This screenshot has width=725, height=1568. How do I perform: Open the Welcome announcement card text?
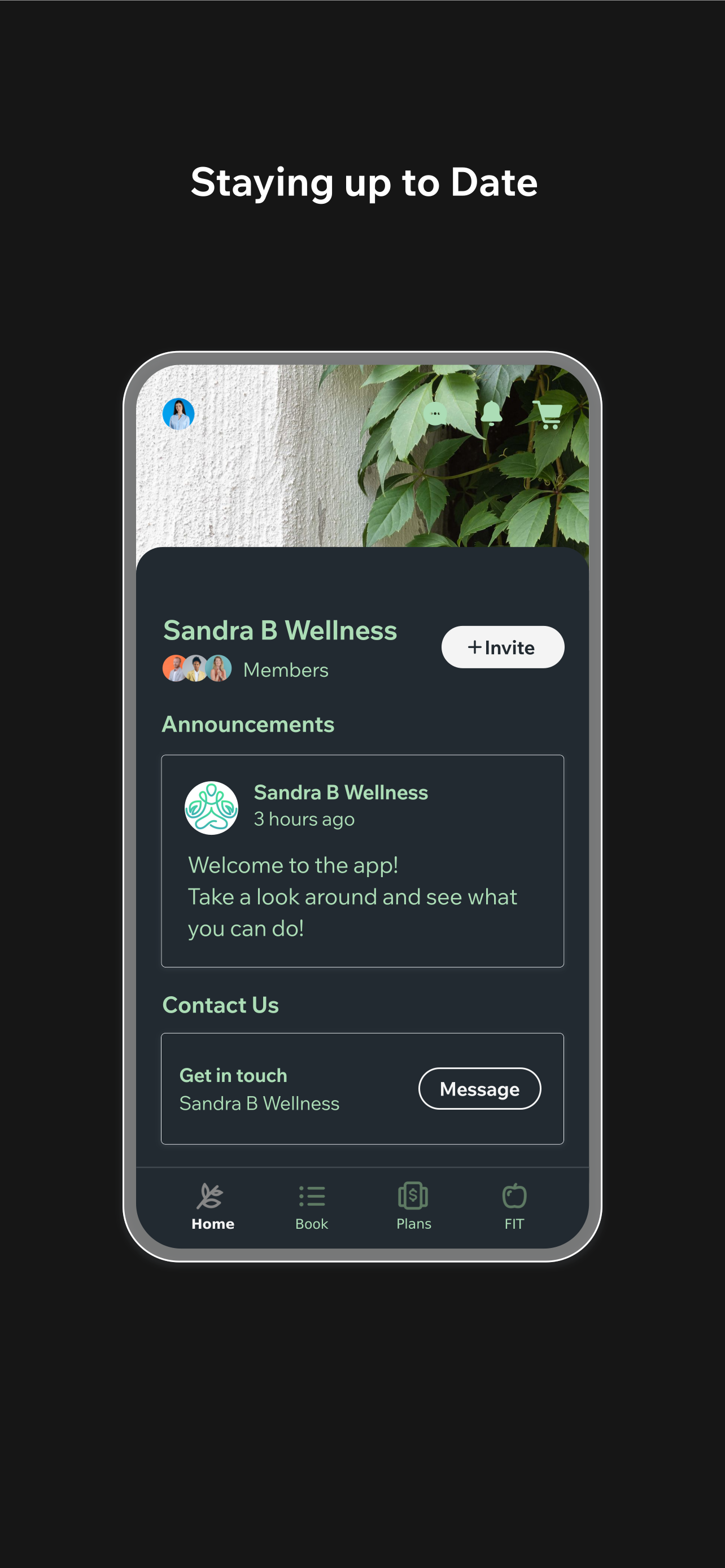pyautogui.click(x=352, y=897)
